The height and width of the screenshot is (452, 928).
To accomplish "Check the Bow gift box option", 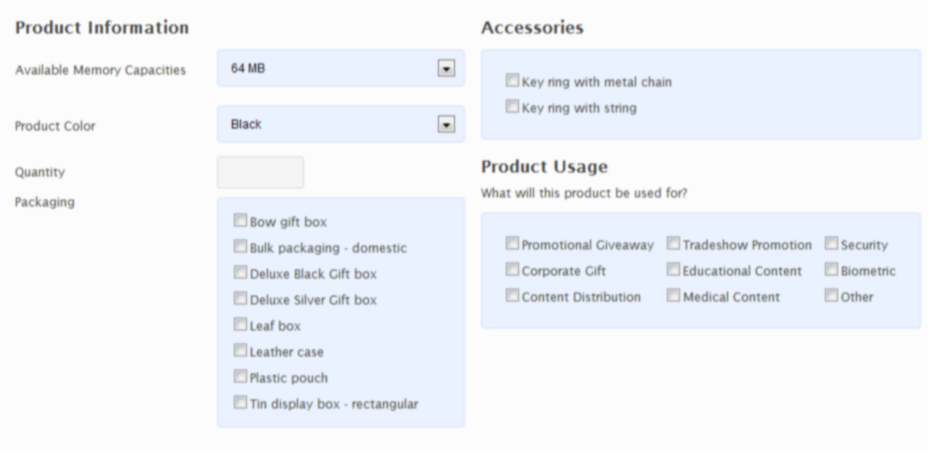I will point(240,221).
